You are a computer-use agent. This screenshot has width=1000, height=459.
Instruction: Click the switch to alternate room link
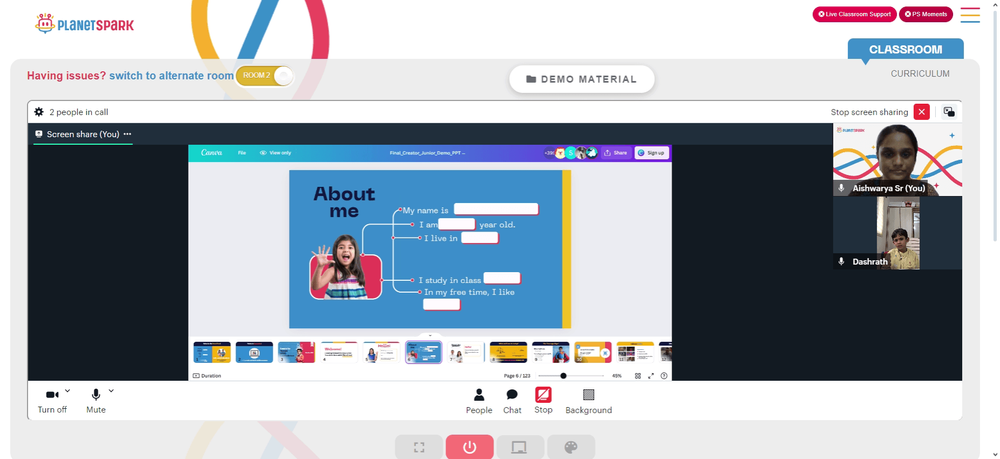pyautogui.click(x=172, y=76)
